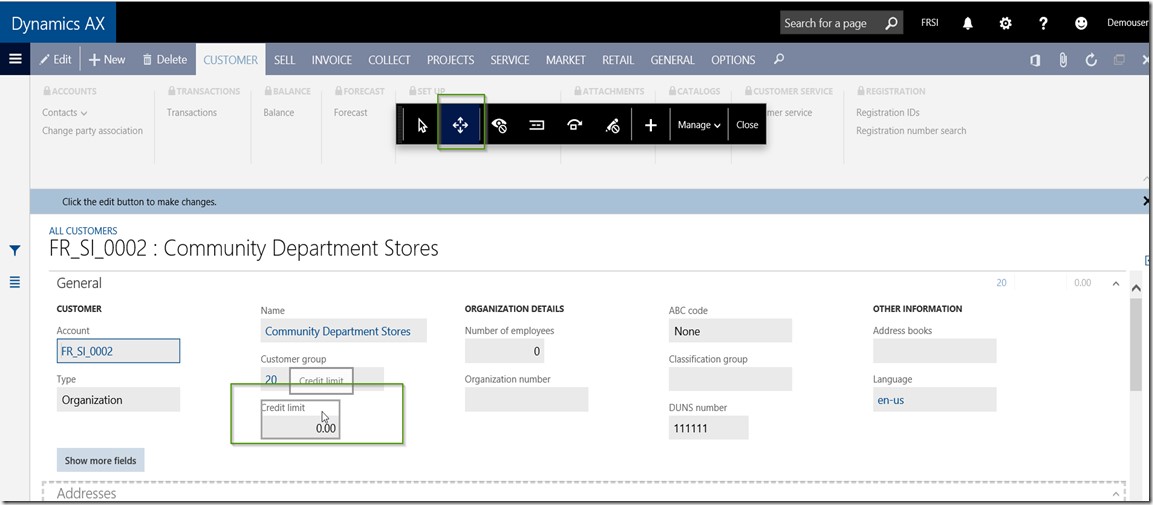Open the filter funnel pane

pos(15,251)
